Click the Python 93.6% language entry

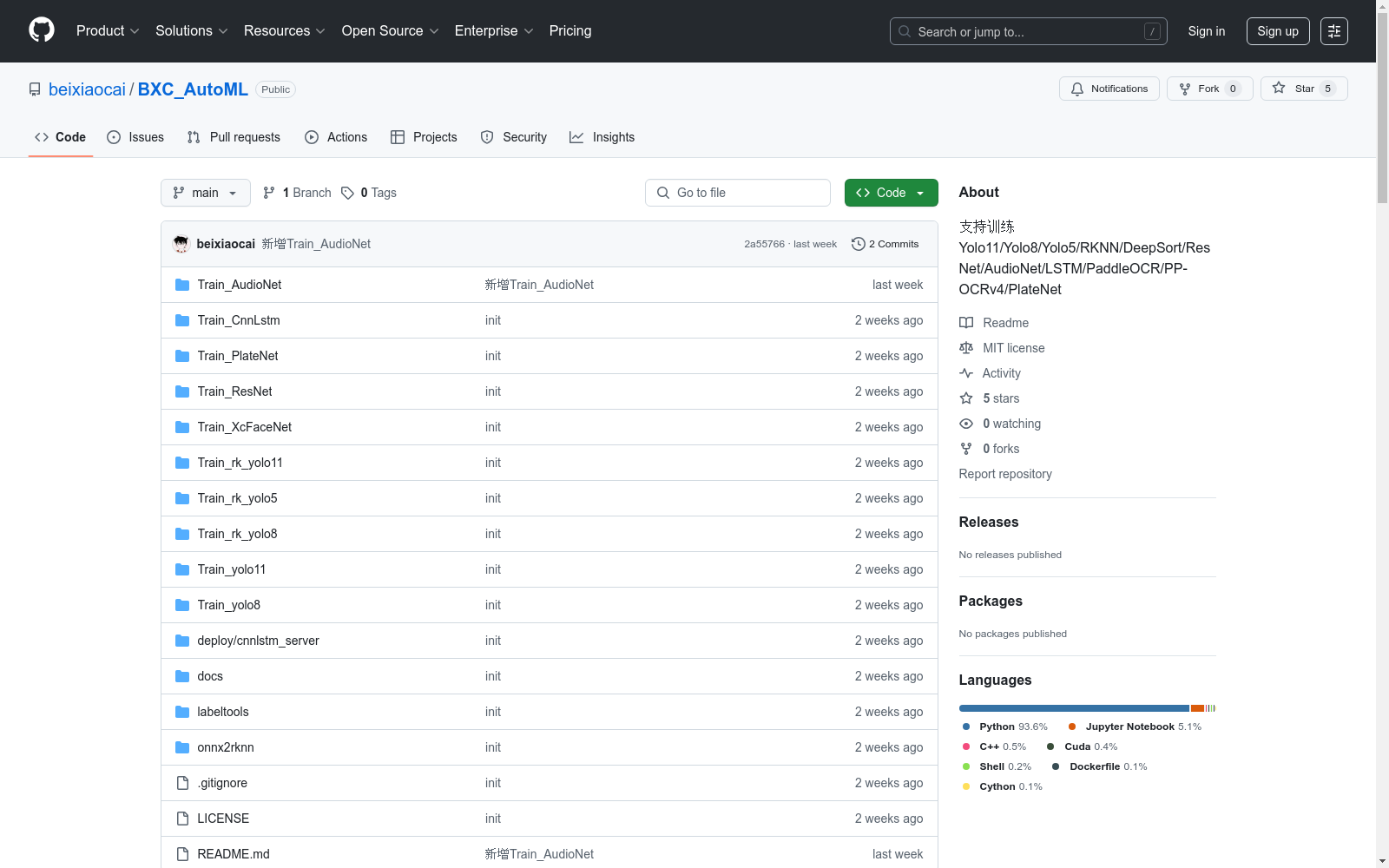pyautogui.click(x=1004, y=727)
